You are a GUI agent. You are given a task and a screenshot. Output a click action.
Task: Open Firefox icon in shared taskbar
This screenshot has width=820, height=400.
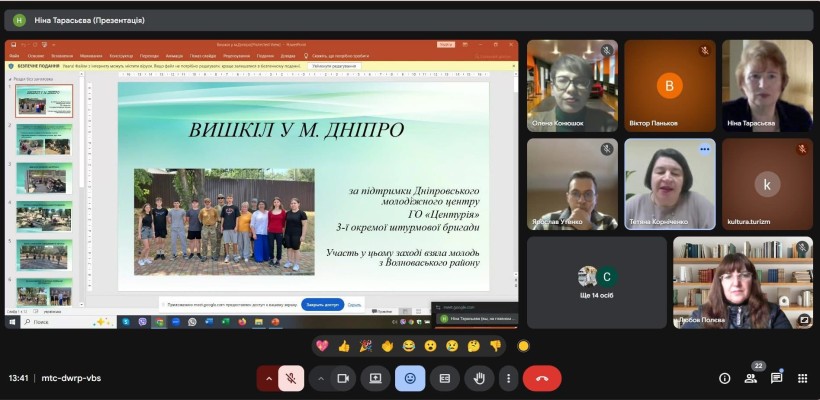242,322
